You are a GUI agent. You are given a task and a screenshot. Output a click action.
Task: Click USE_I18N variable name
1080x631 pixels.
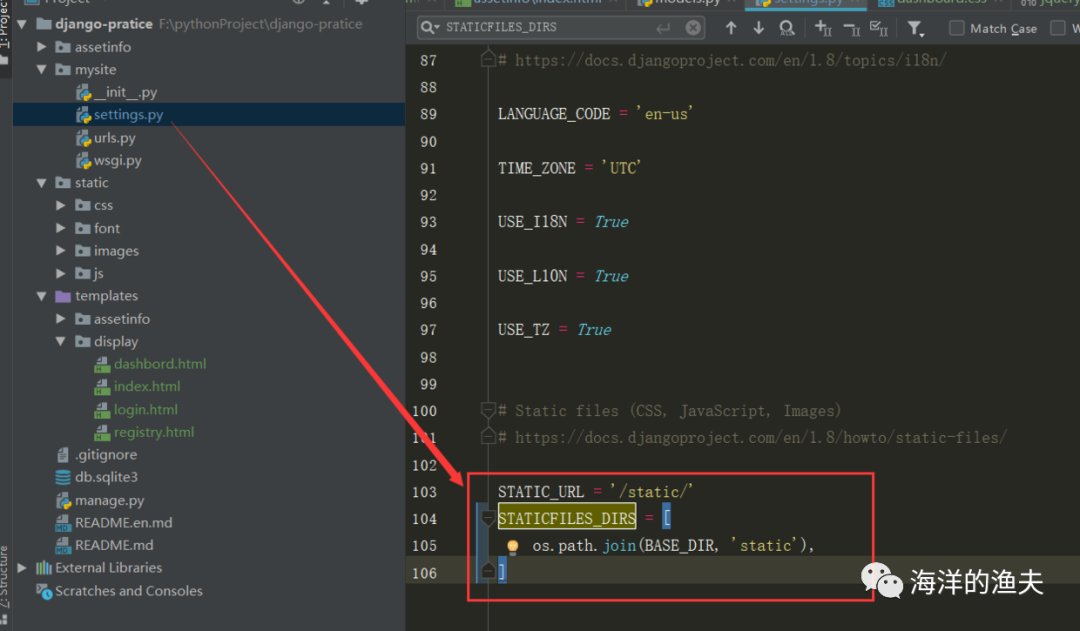point(532,222)
